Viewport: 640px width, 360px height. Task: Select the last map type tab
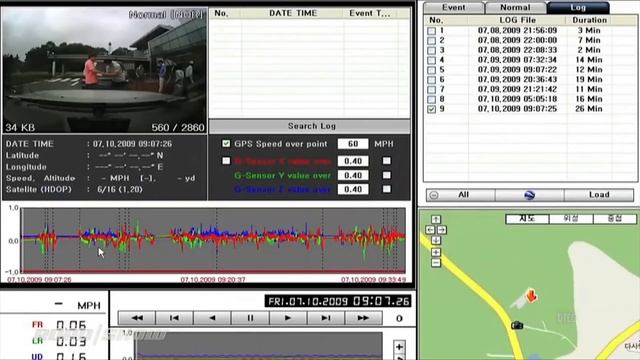(x=614, y=219)
